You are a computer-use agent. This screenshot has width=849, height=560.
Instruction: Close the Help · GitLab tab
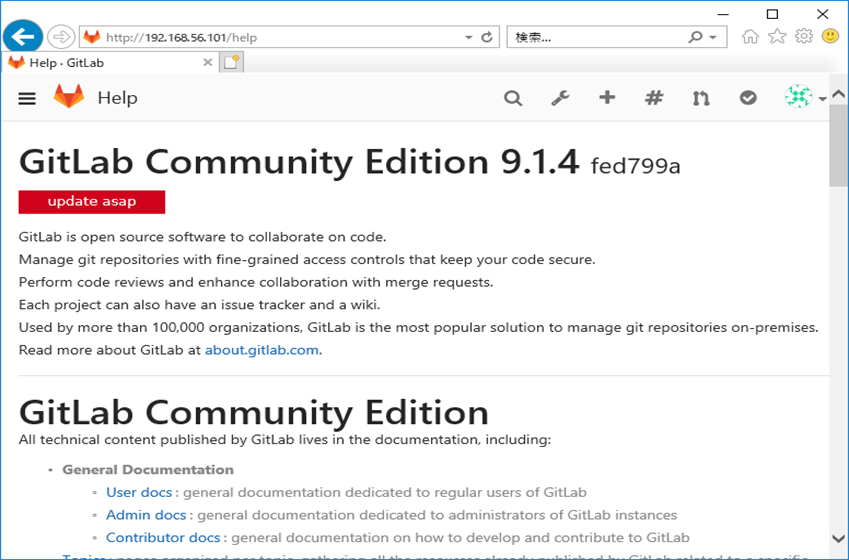click(207, 62)
